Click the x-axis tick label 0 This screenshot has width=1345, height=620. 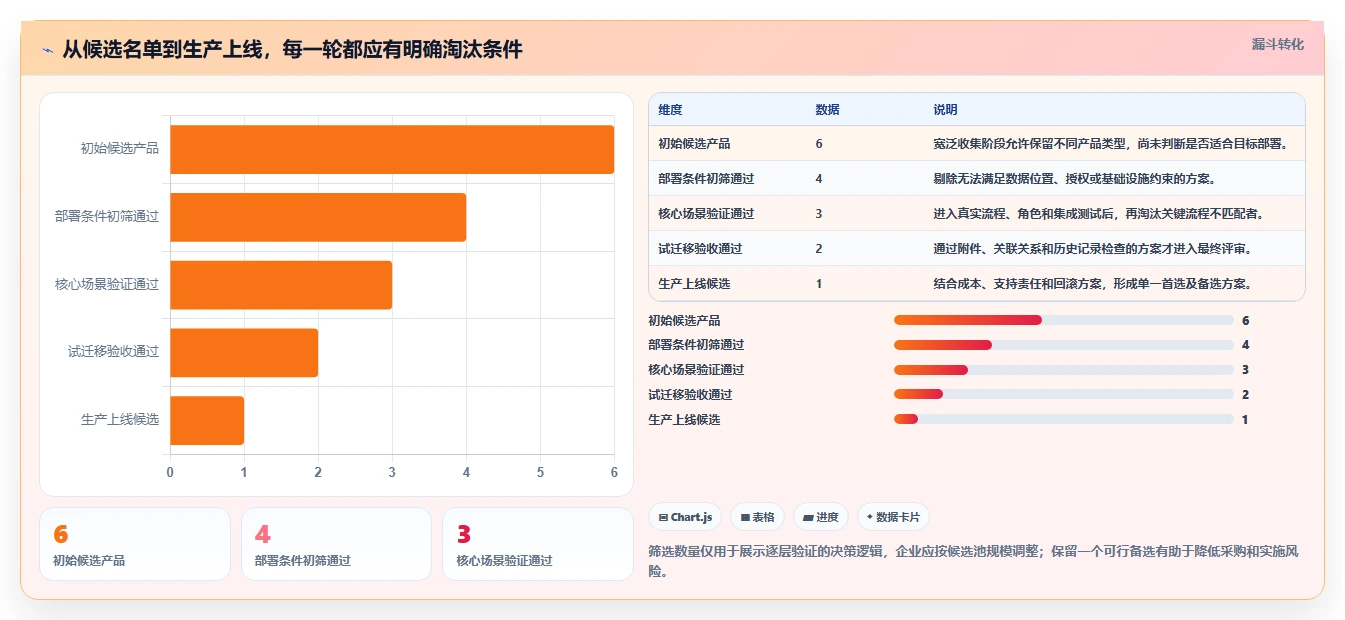click(170, 472)
